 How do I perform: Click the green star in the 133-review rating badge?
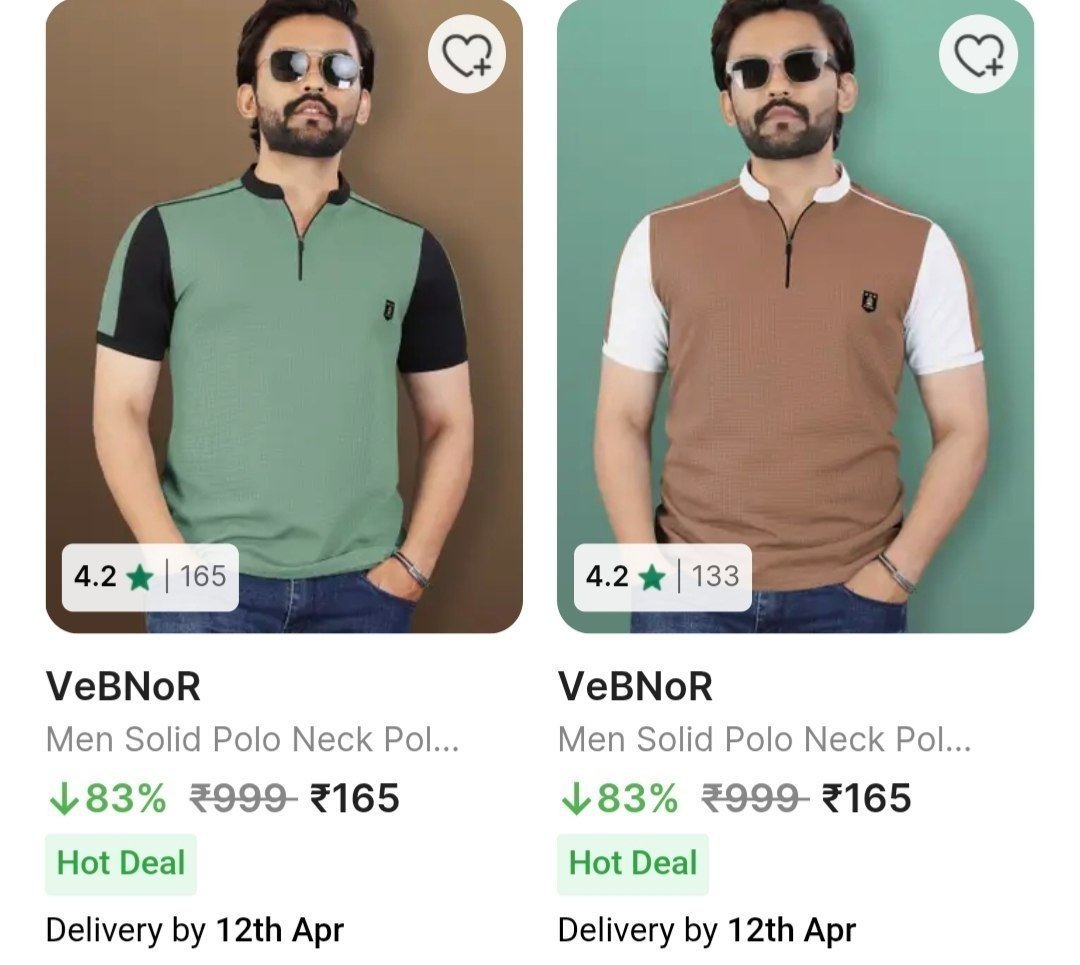tap(651, 578)
